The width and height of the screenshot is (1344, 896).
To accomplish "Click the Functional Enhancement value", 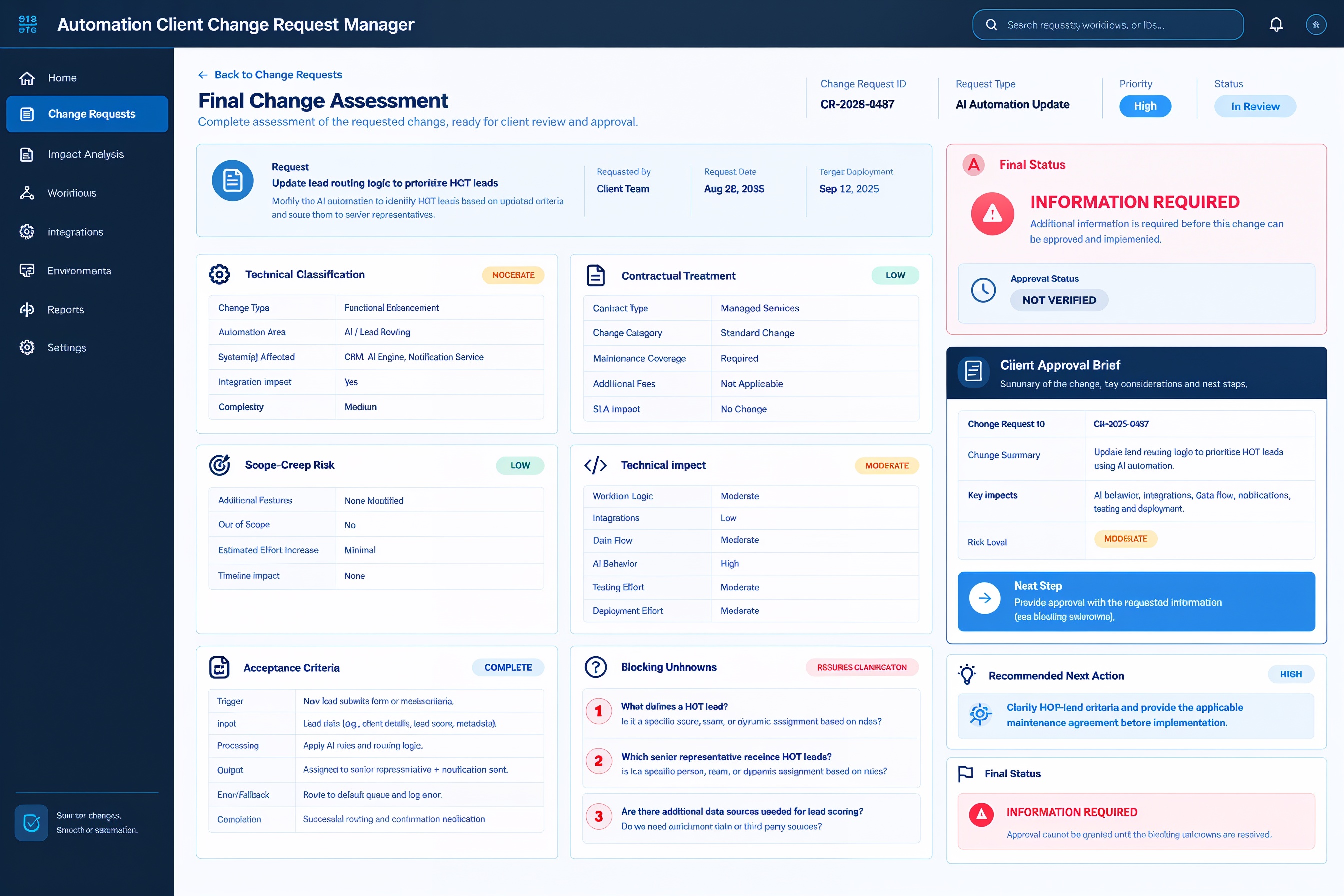I will 391,308.
